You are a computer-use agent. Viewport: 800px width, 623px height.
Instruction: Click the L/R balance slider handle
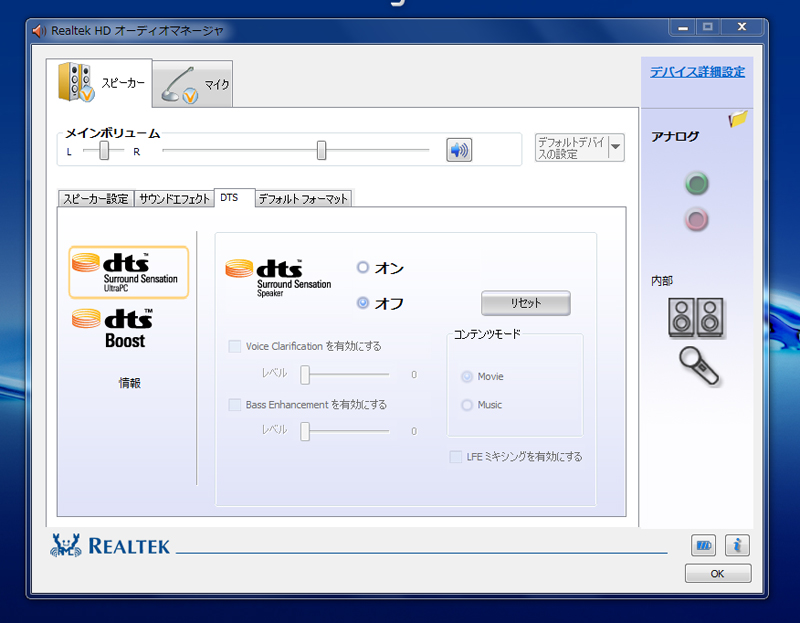click(x=104, y=151)
